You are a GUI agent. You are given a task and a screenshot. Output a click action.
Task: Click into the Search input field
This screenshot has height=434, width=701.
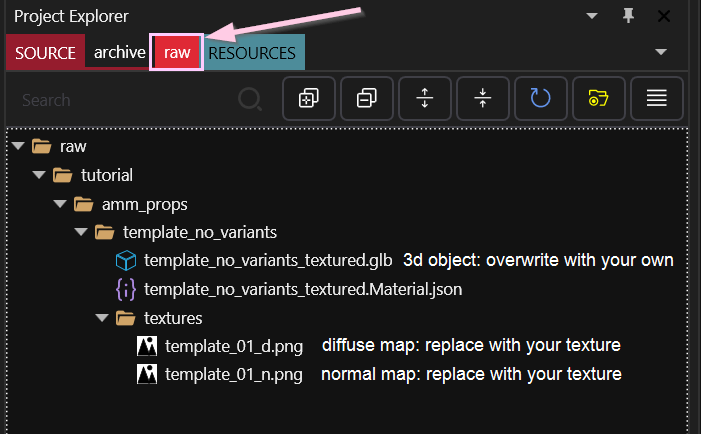click(120, 99)
